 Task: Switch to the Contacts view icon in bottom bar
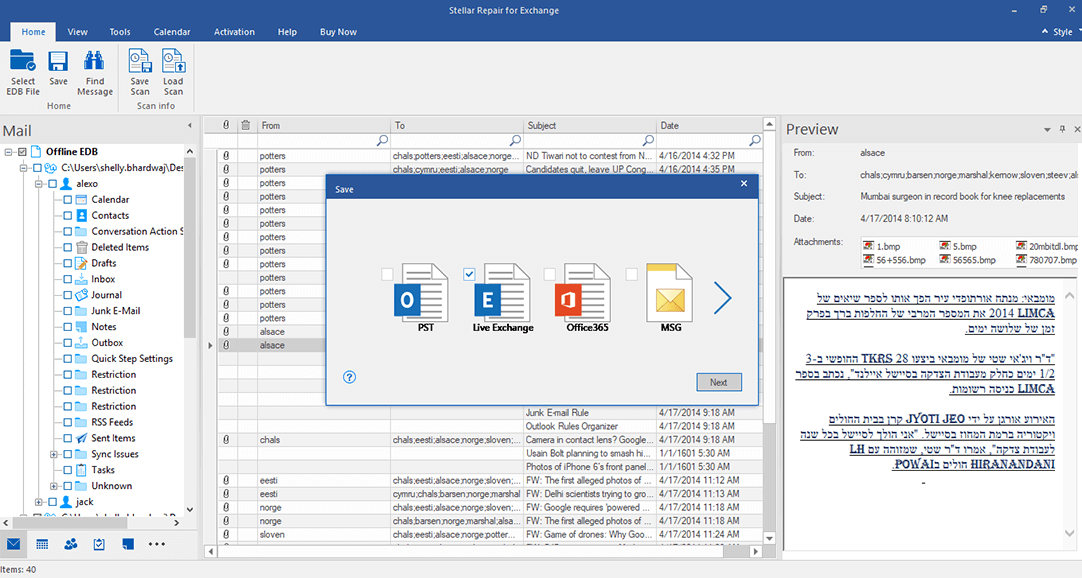pos(71,544)
